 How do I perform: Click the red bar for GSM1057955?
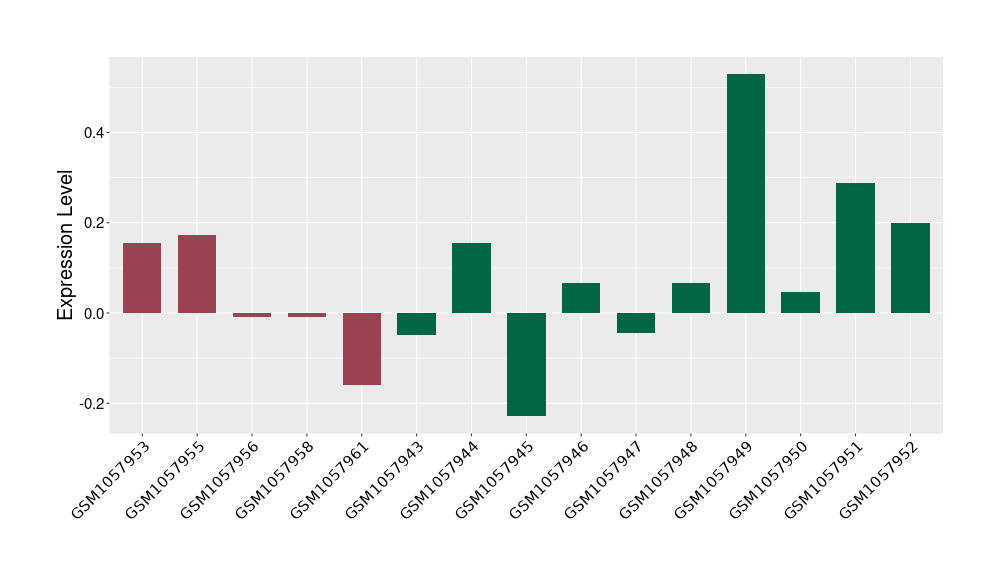coord(197,274)
